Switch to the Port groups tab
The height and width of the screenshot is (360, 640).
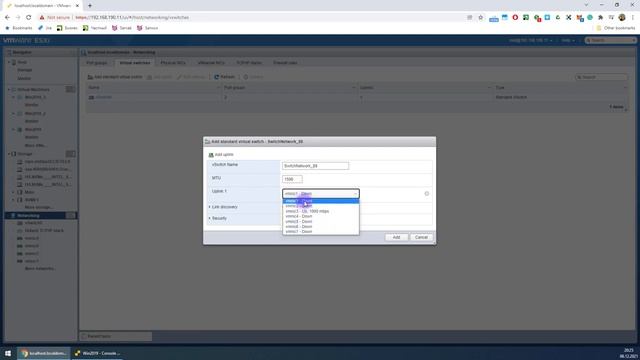pyautogui.click(x=97, y=63)
